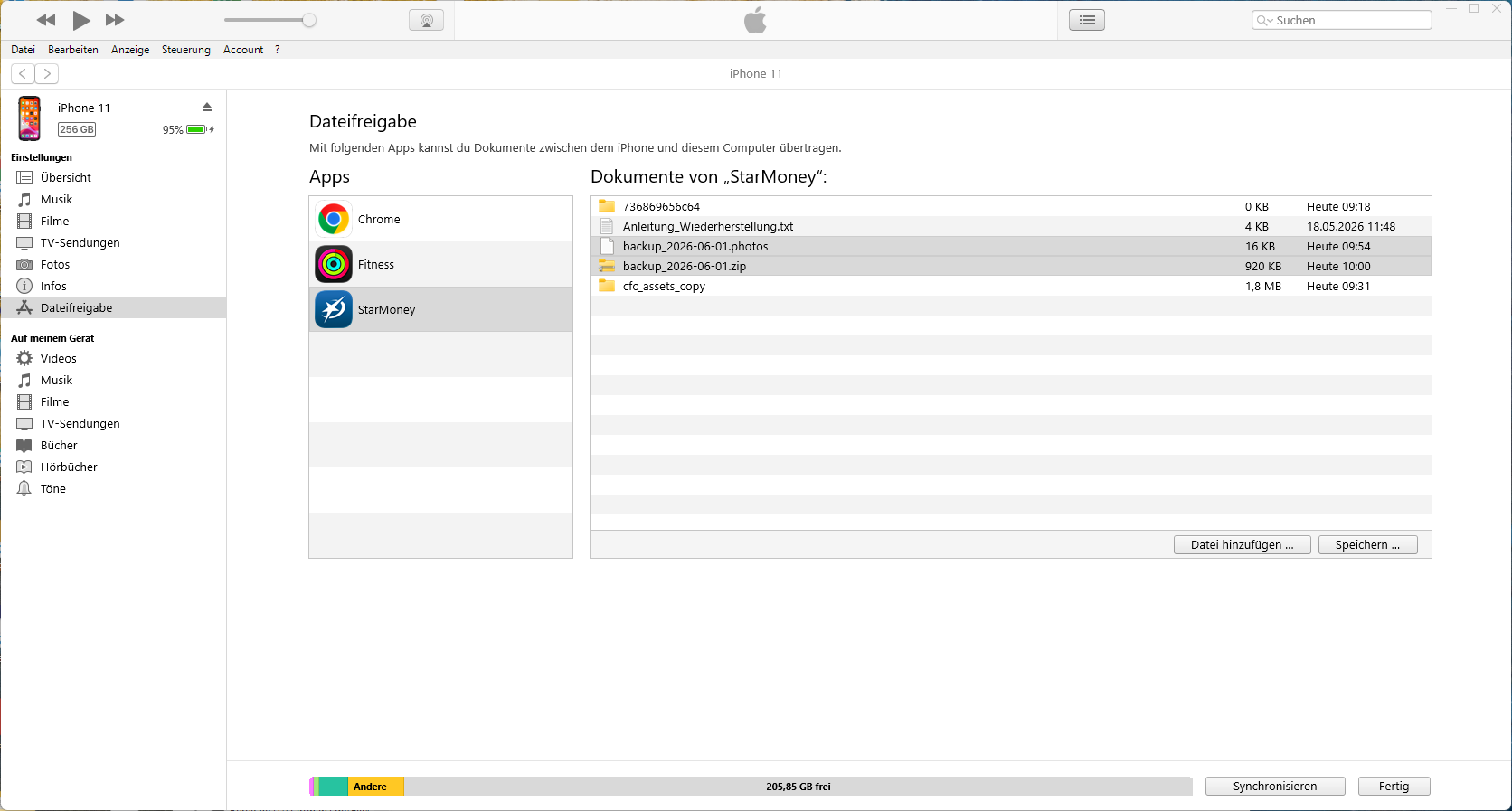Select Infos in the sidebar

point(113,286)
